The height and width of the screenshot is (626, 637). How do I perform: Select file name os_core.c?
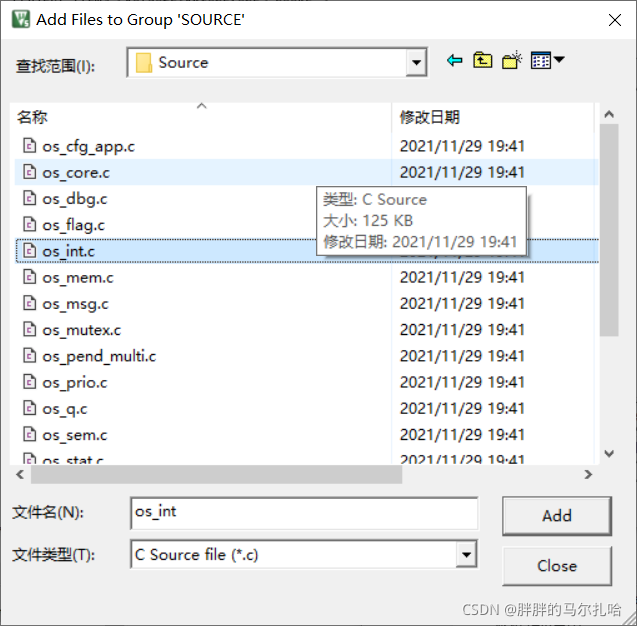pyautogui.click(x=76, y=173)
